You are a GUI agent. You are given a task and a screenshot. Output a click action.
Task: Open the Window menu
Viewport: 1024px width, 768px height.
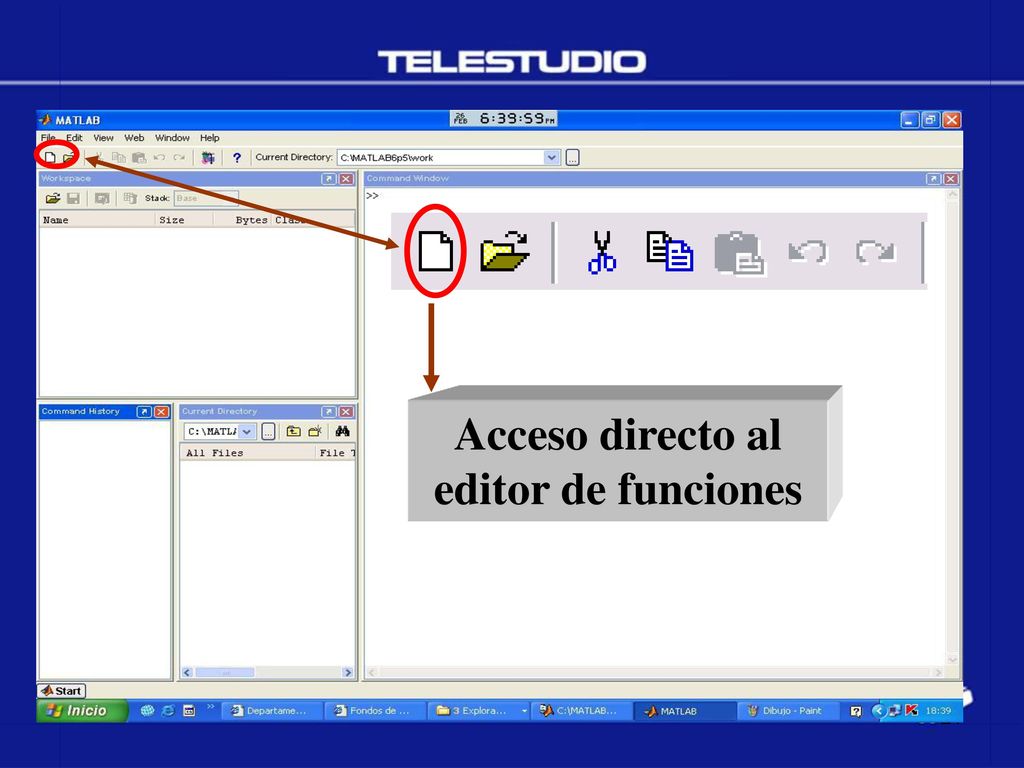point(172,138)
